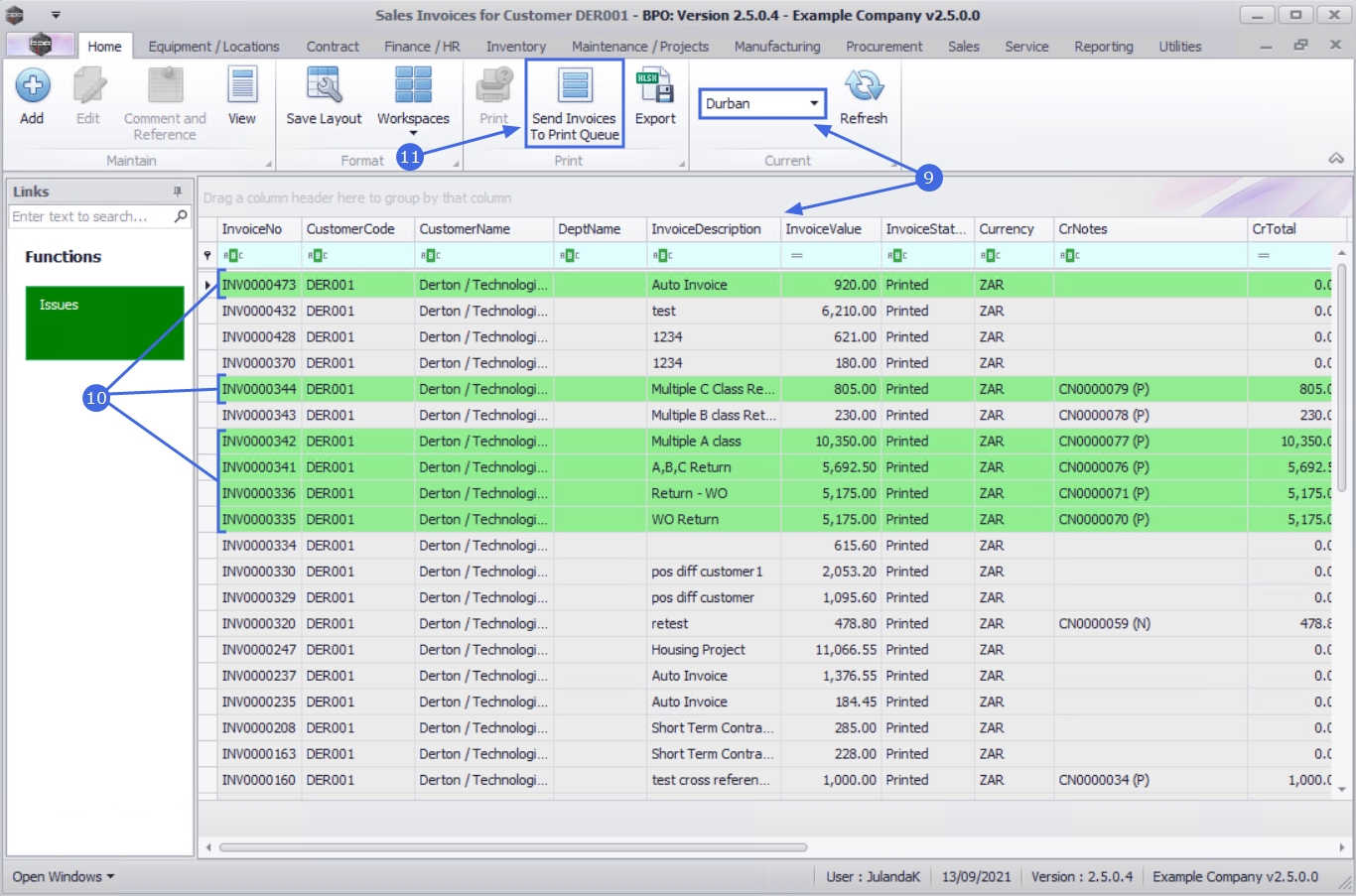Click the Links search text field
1356x896 pixels.
point(91,216)
